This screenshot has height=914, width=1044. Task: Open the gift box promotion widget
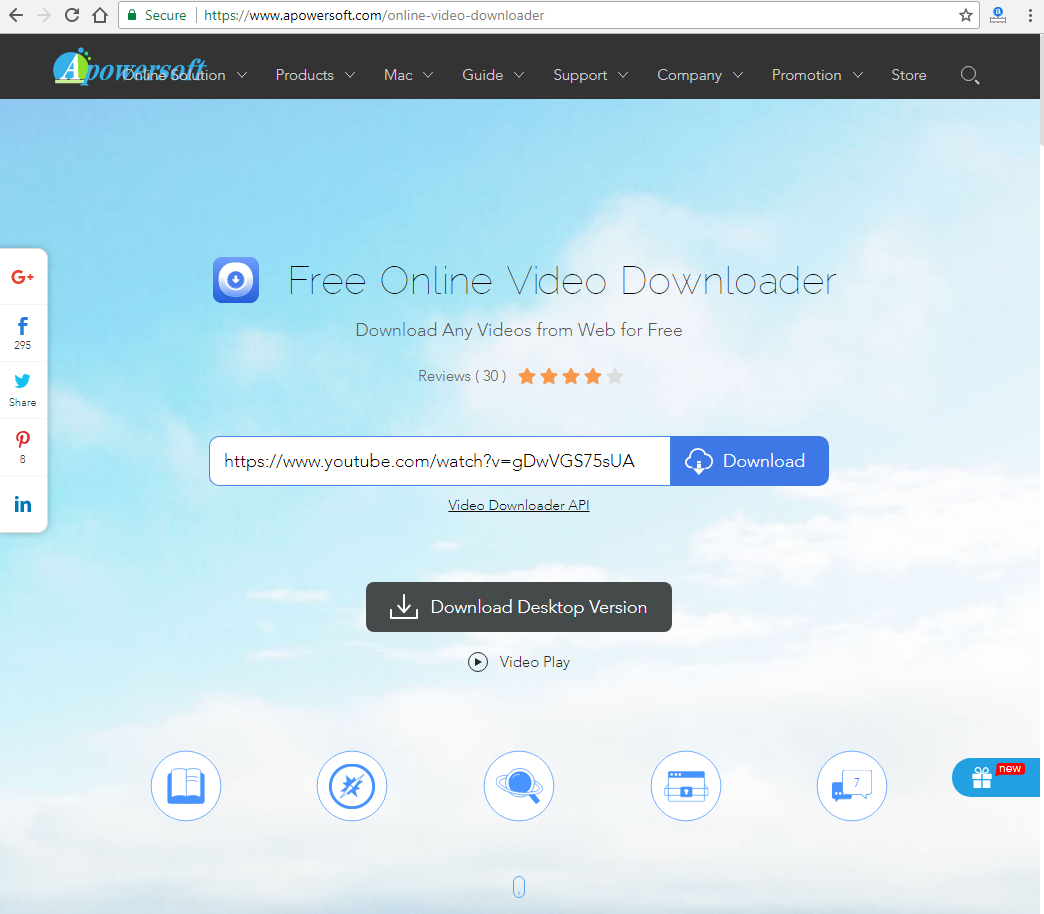[x=983, y=778]
